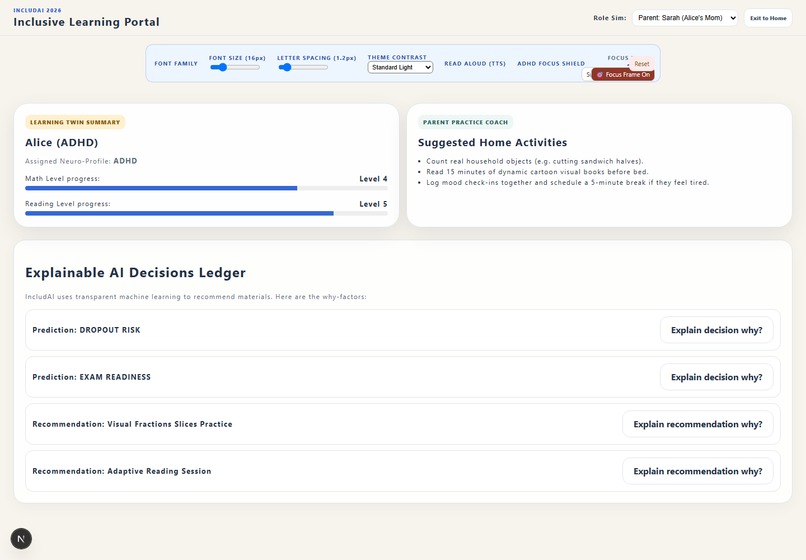The height and width of the screenshot is (560, 806).
Task: Explain the Exam Readiness prediction decision
Action: 716,377
